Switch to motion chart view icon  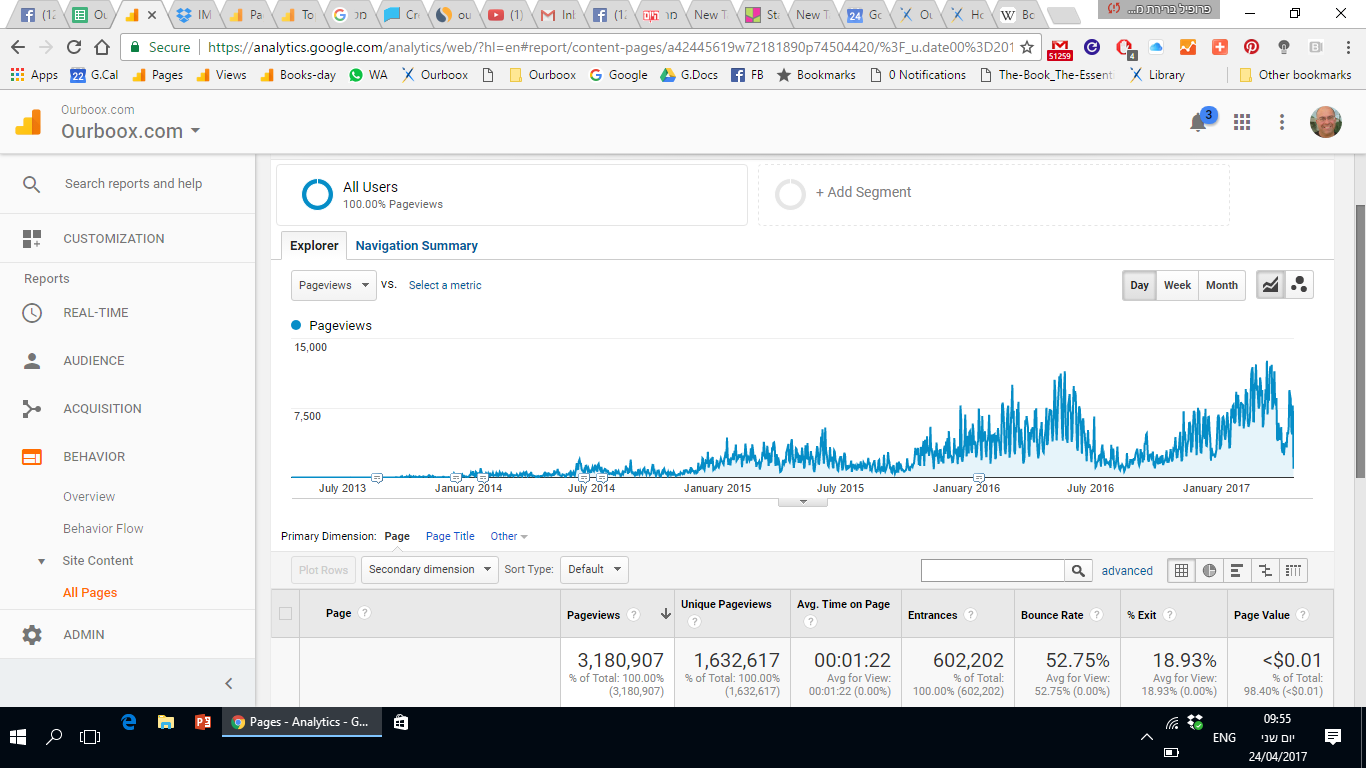point(1299,285)
